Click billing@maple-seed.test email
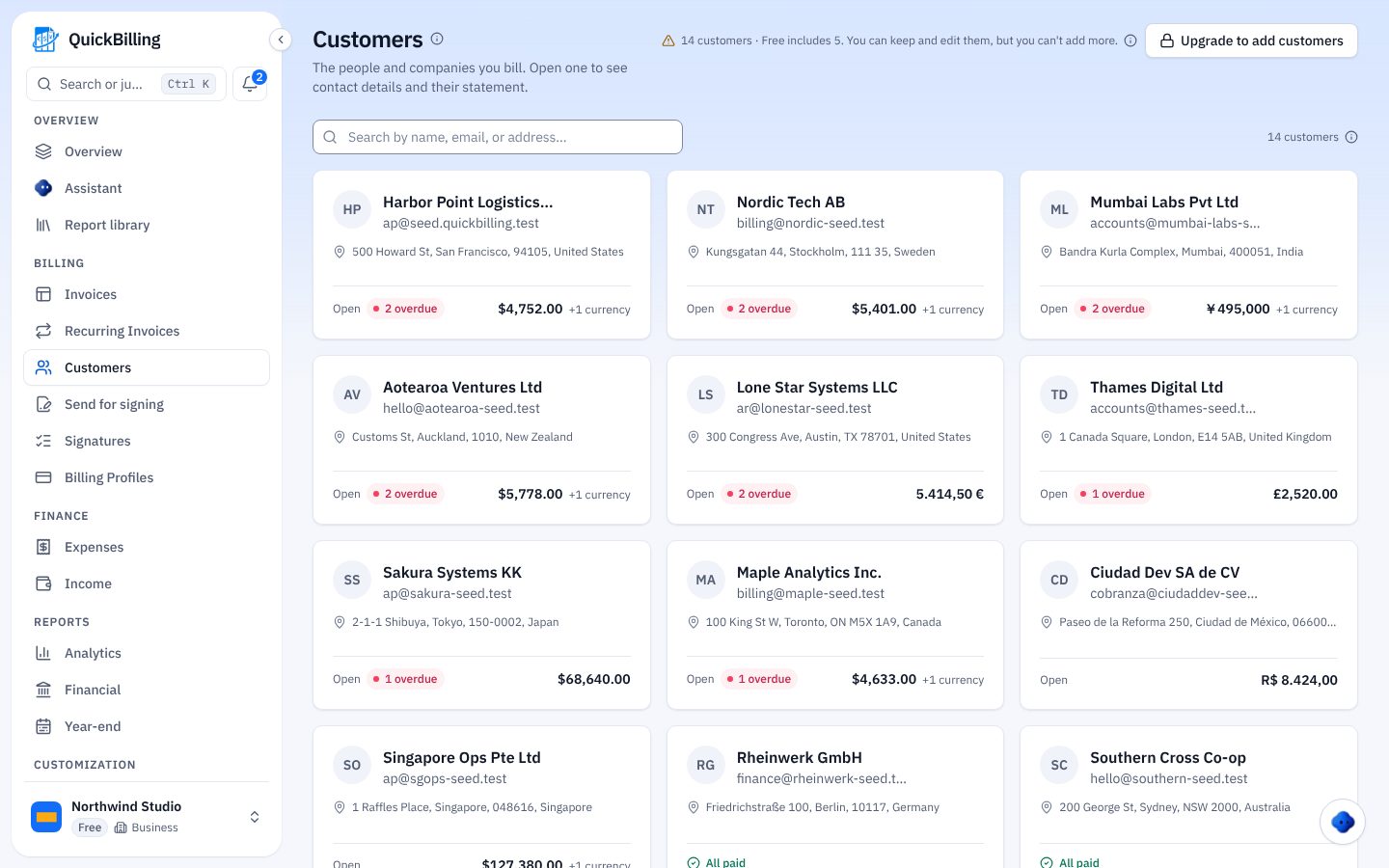This screenshot has height=868, width=1389. click(x=810, y=593)
